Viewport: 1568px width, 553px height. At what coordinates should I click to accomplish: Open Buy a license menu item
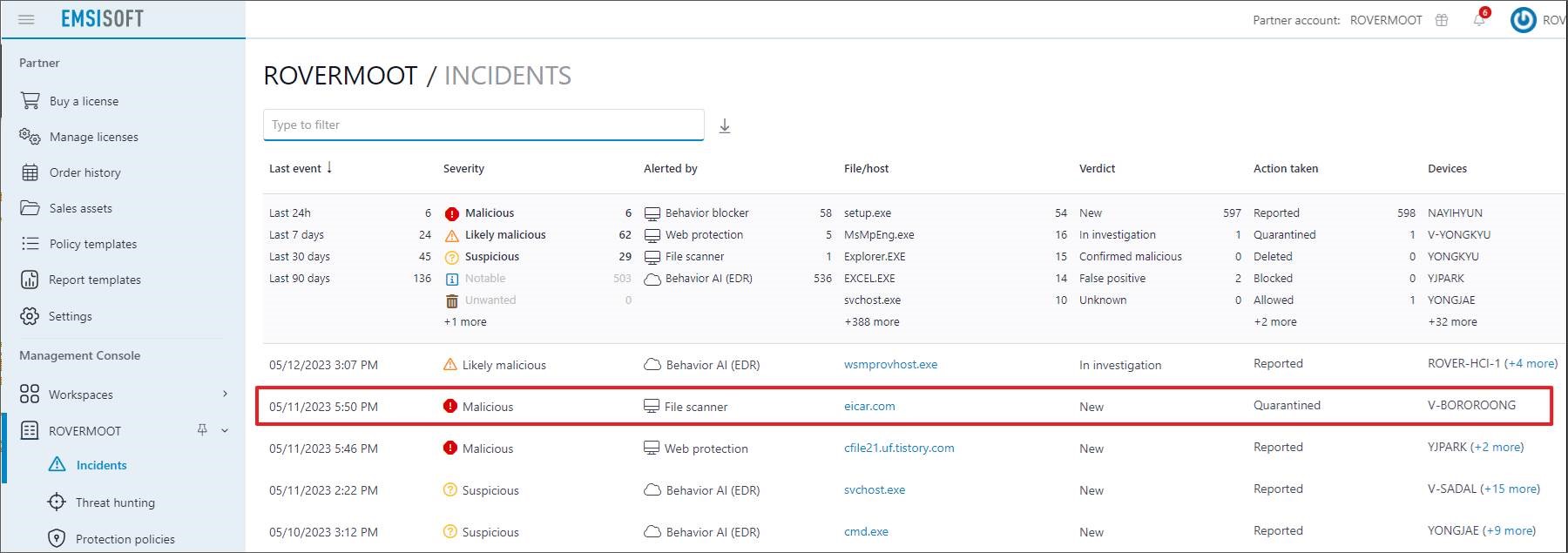[84, 101]
